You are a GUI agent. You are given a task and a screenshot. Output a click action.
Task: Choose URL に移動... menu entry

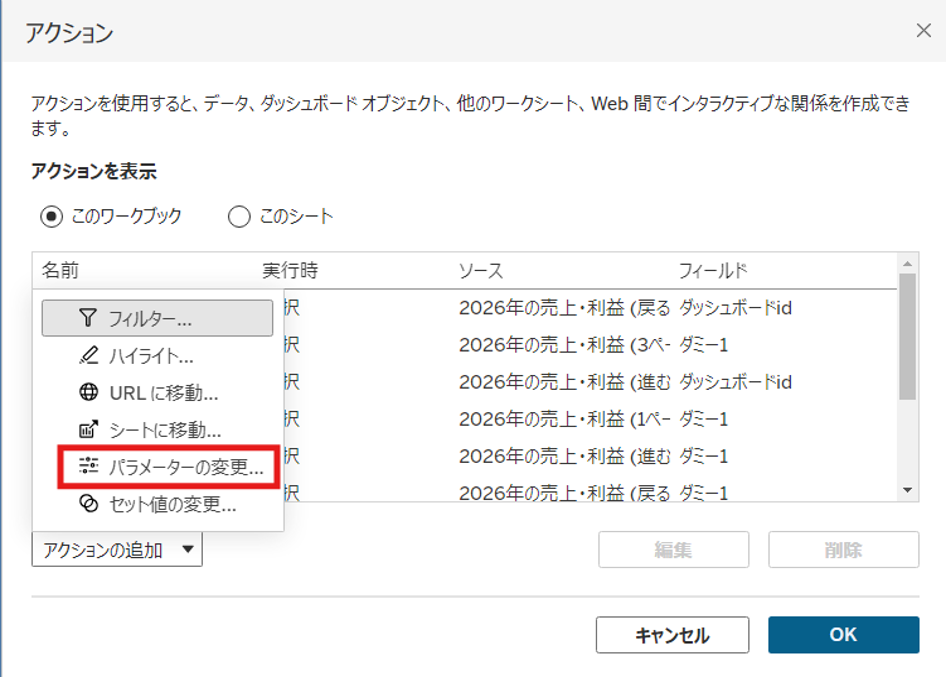point(157,393)
